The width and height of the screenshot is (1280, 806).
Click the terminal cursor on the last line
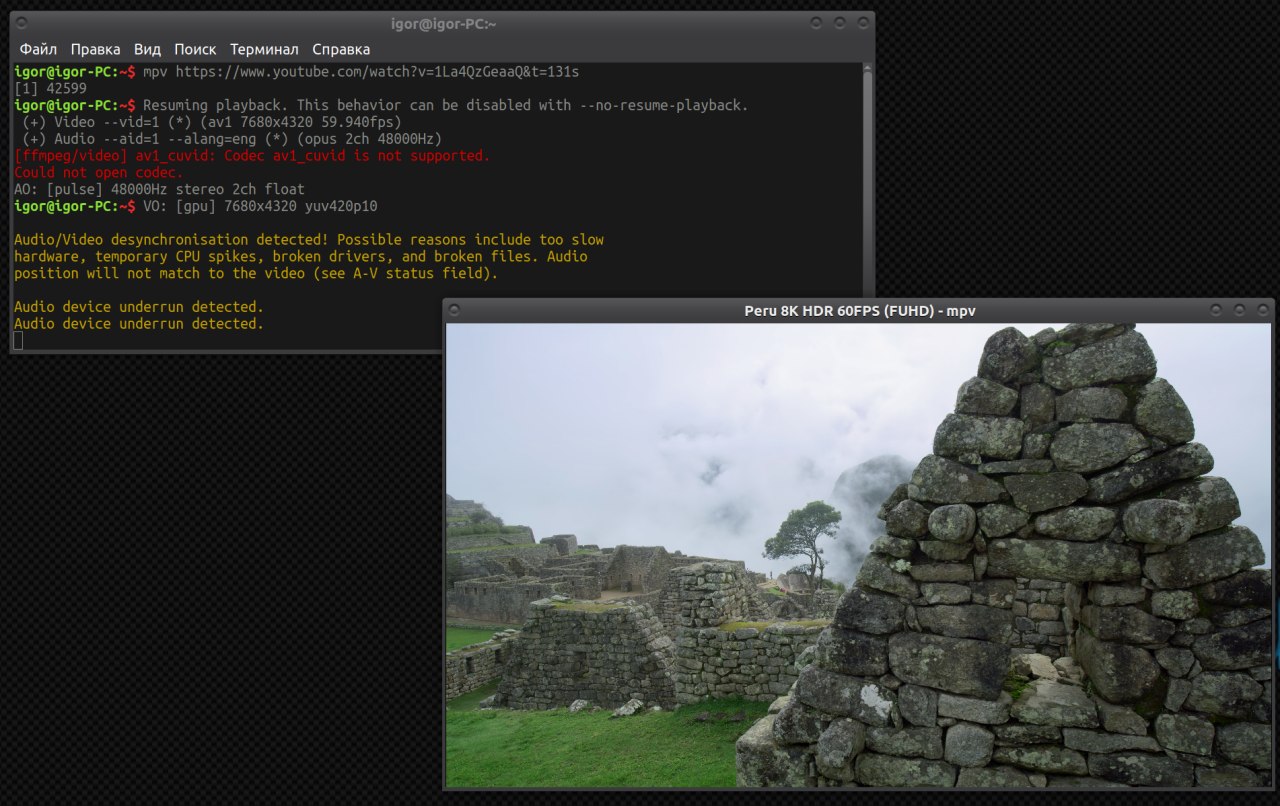click(18, 341)
